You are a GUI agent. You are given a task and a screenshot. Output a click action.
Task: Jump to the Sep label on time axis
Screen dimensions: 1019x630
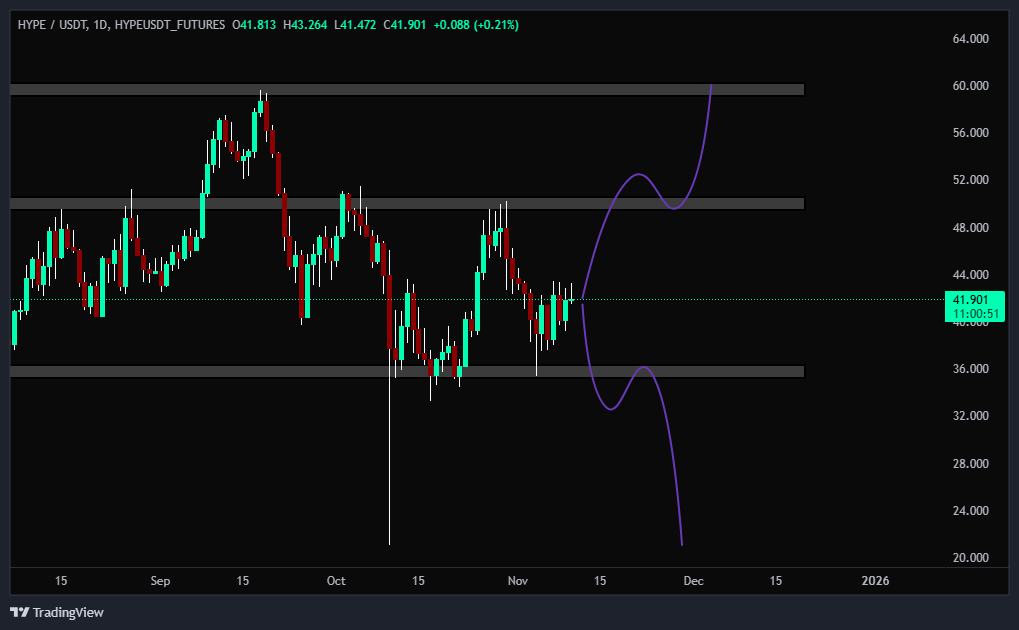[x=161, y=581]
